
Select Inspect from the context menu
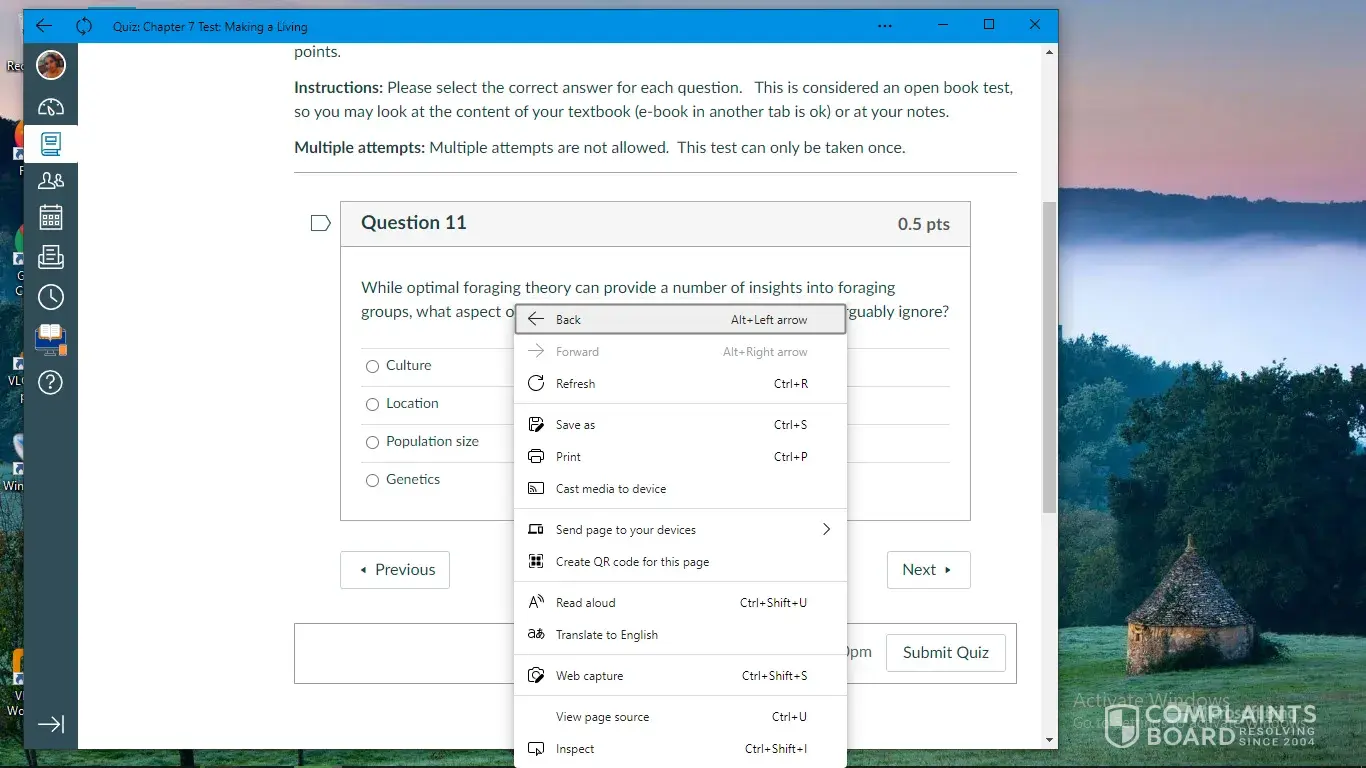[575, 749]
